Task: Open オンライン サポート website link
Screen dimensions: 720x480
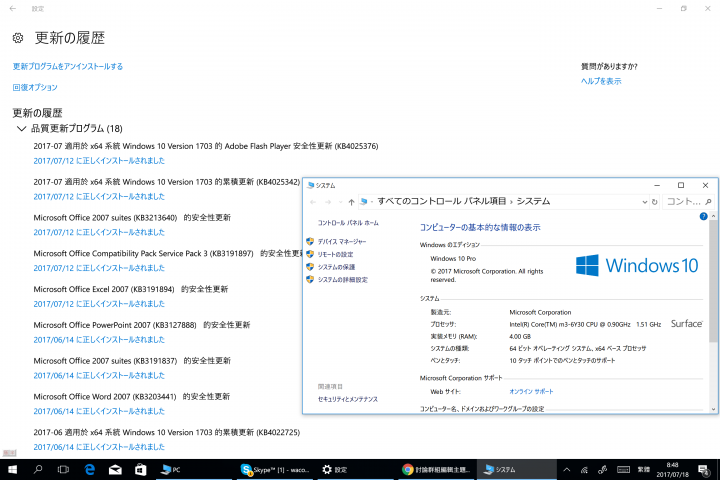Action: coord(531,392)
